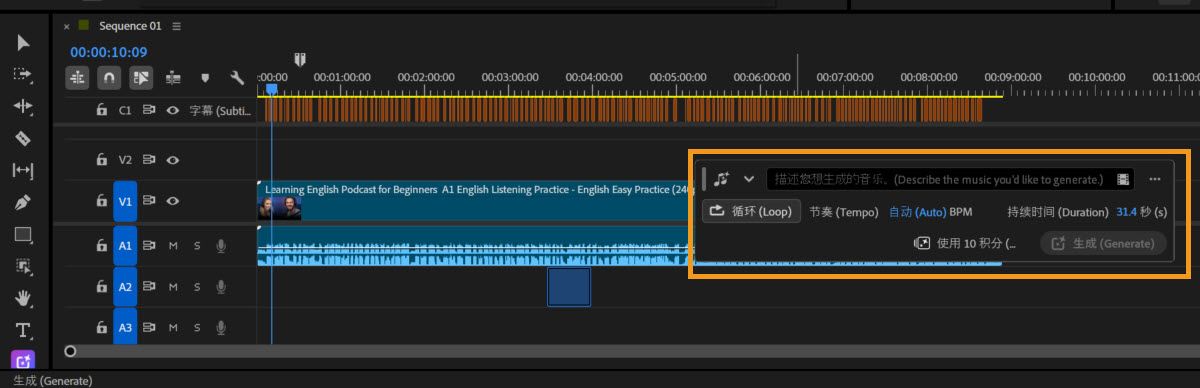Toggle the Loop button

pos(751,212)
